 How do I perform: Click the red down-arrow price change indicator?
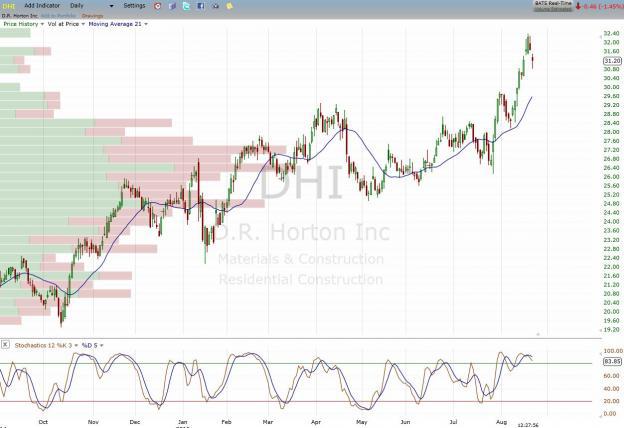(x=578, y=6)
